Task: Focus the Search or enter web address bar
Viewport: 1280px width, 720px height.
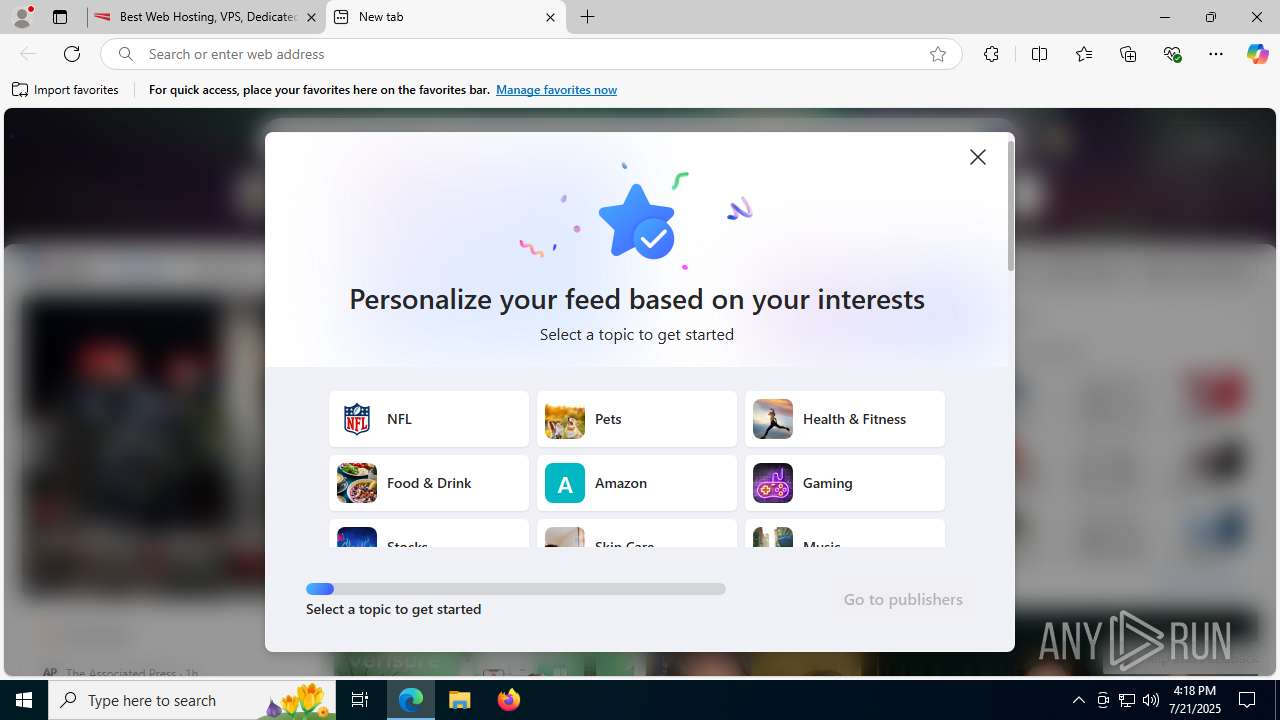Action: coord(530,54)
